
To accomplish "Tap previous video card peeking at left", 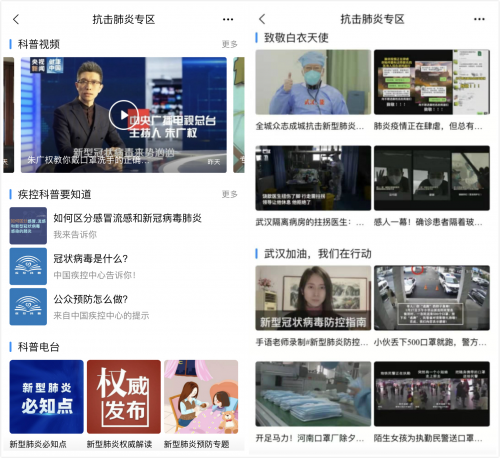I will click(9, 115).
